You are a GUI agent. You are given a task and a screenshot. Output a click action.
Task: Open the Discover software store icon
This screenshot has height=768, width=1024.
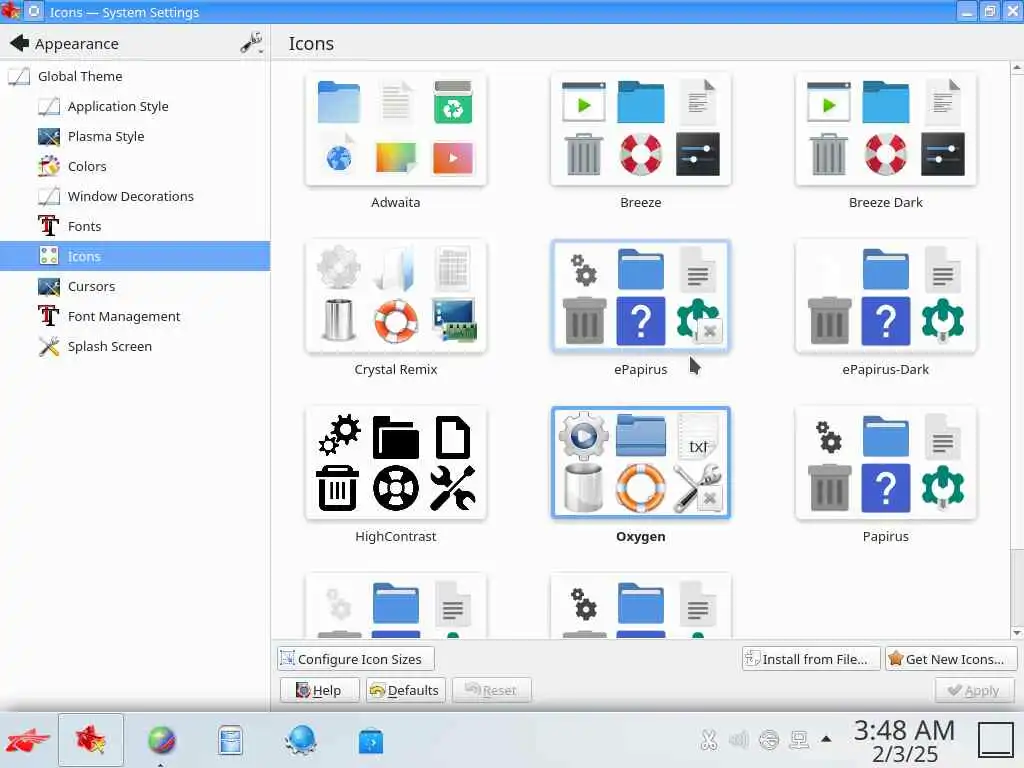tap(371, 741)
